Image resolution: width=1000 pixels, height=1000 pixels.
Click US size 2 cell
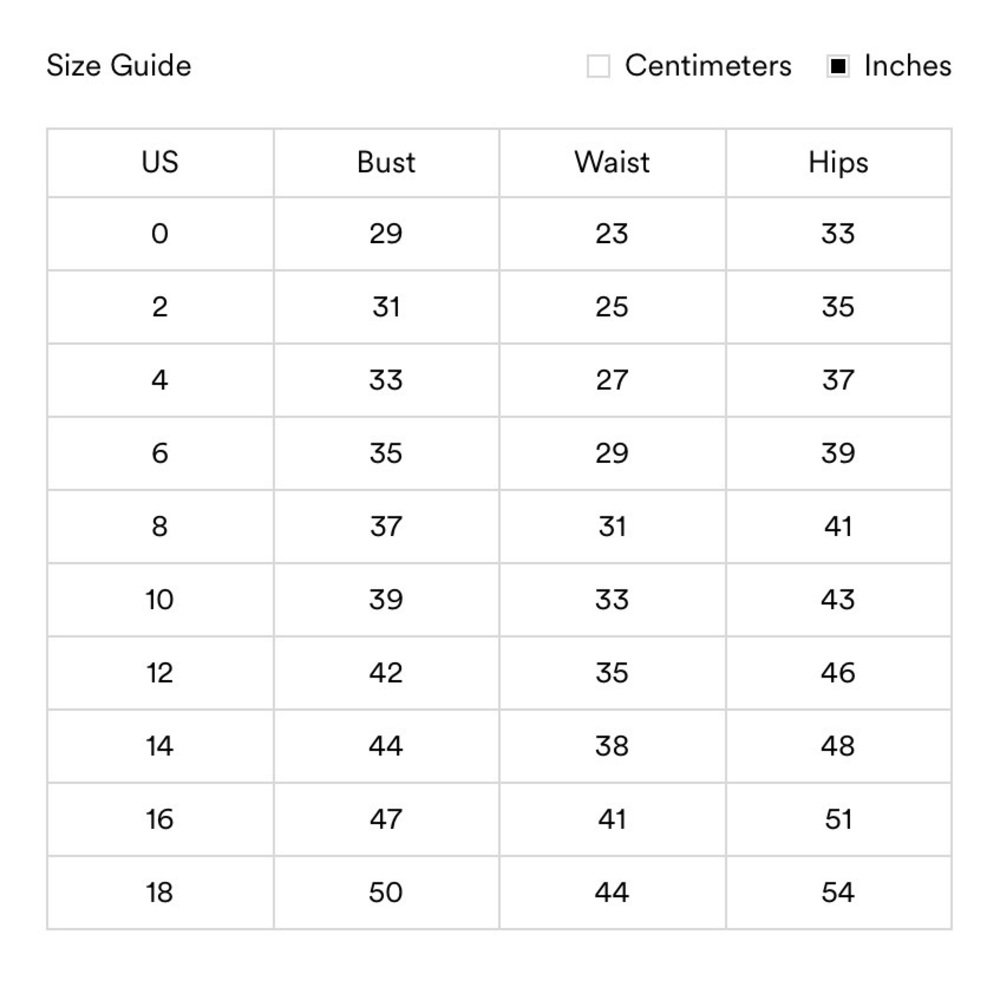click(x=160, y=307)
